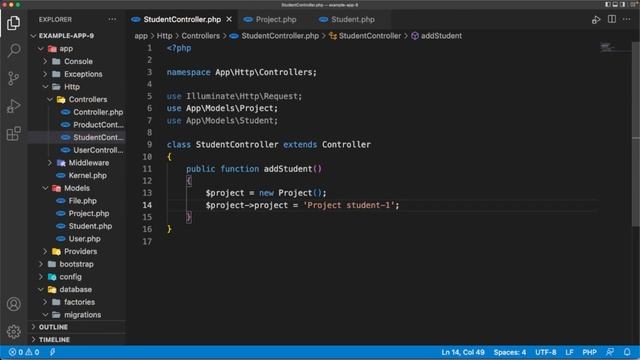The image size is (640, 360).
Task: Click the ports forwarding status bar icon
Action: pyautogui.click(x=52, y=352)
